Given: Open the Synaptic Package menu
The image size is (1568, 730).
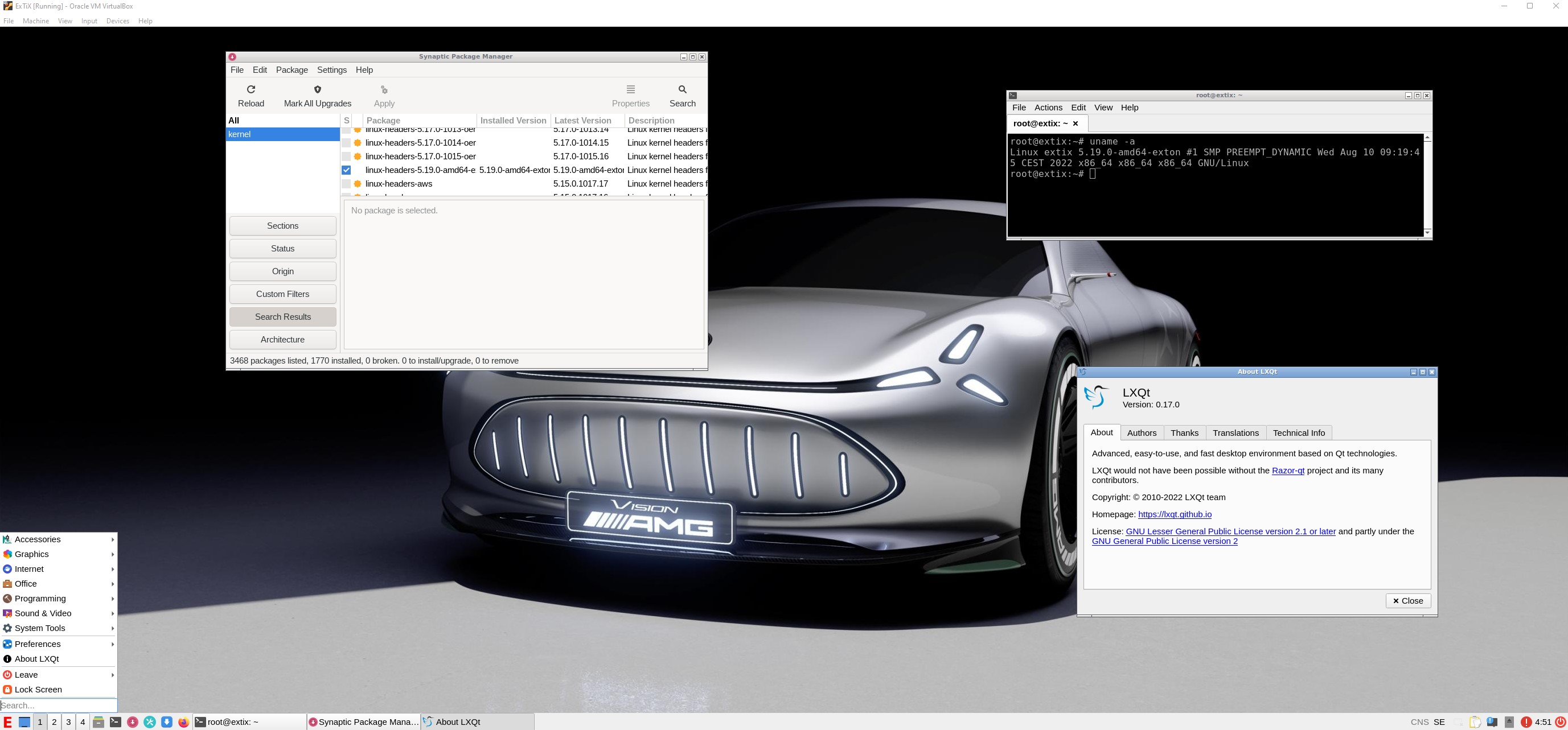Looking at the screenshot, I should tap(292, 70).
